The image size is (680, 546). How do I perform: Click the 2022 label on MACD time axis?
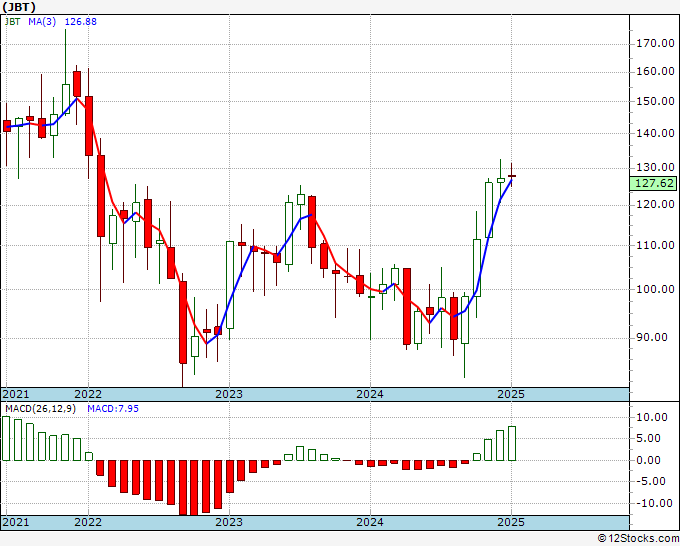click(88, 522)
